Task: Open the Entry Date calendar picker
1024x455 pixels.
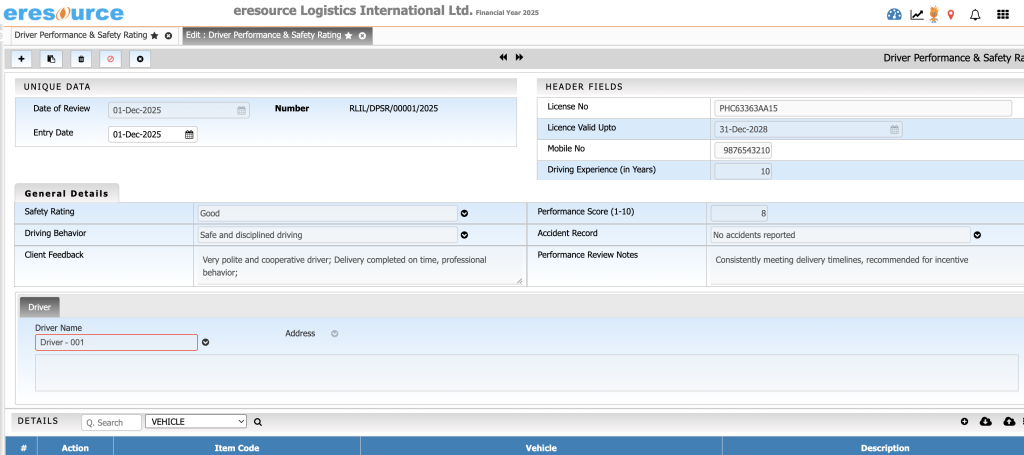Action: coord(189,134)
